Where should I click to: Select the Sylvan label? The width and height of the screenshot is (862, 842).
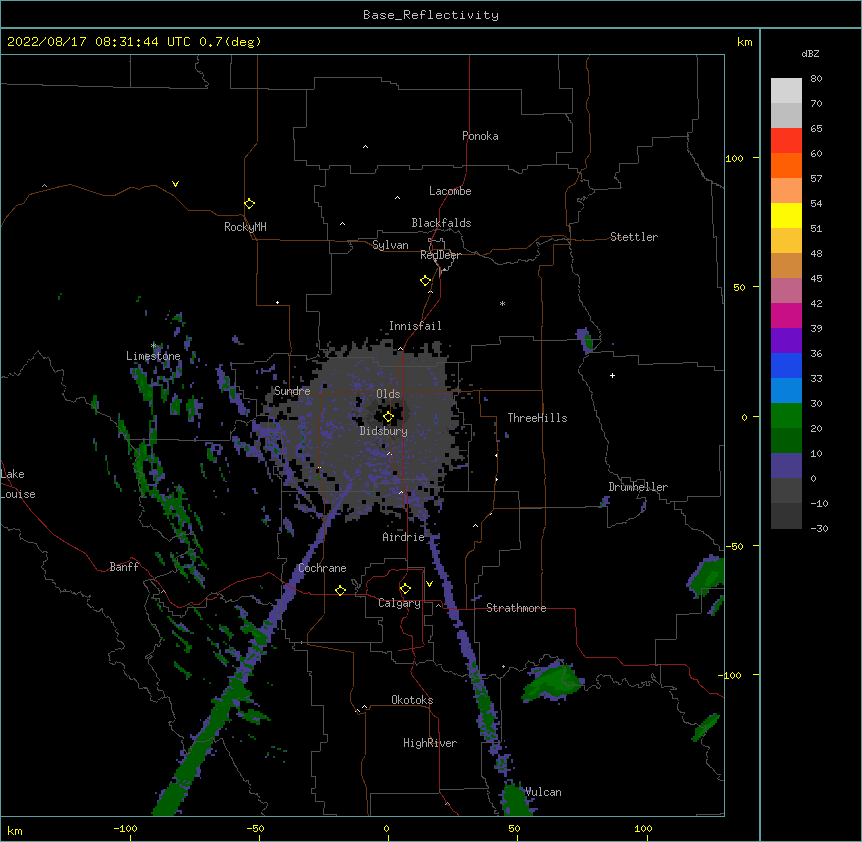tap(390, 245)
